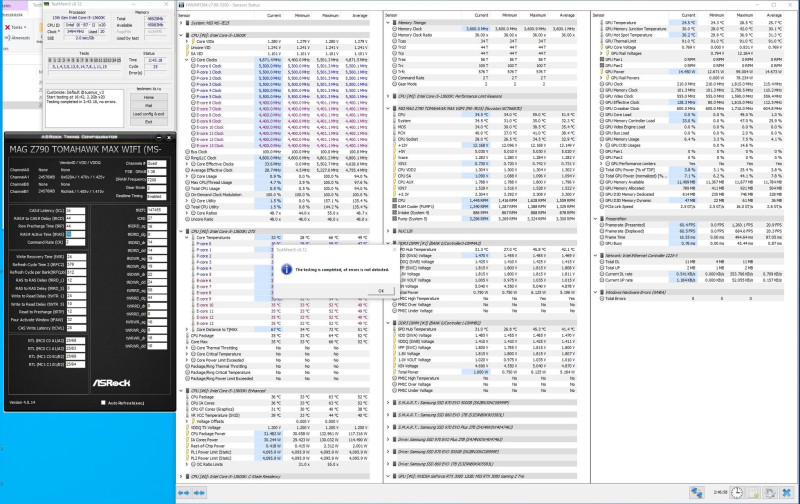Viewport: 800px width, 504px height.
Task: Expand the C-State Residency CPU section
Action: point(181,476)
